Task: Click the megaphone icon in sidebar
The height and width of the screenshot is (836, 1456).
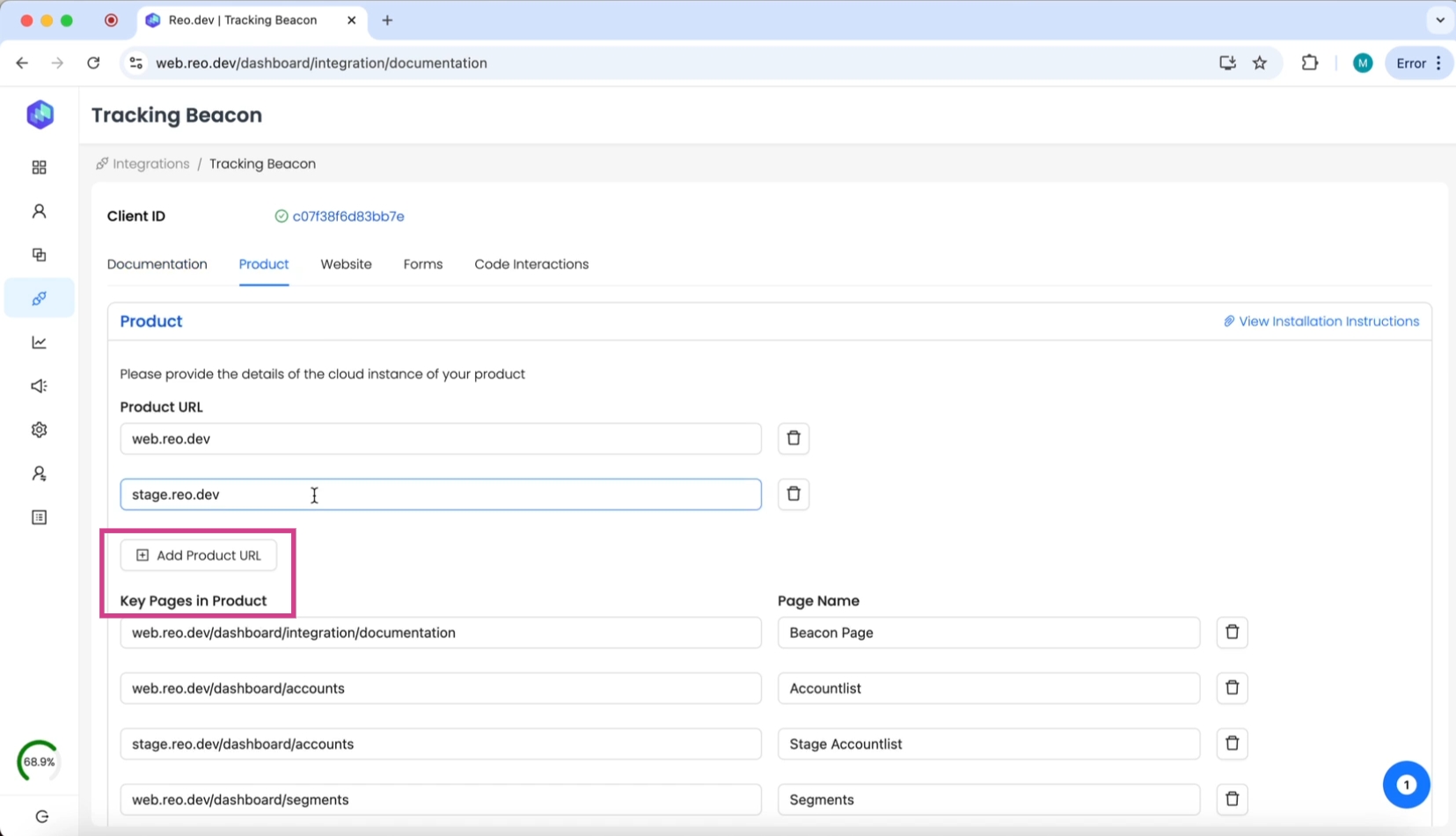Action: point(39,386)
